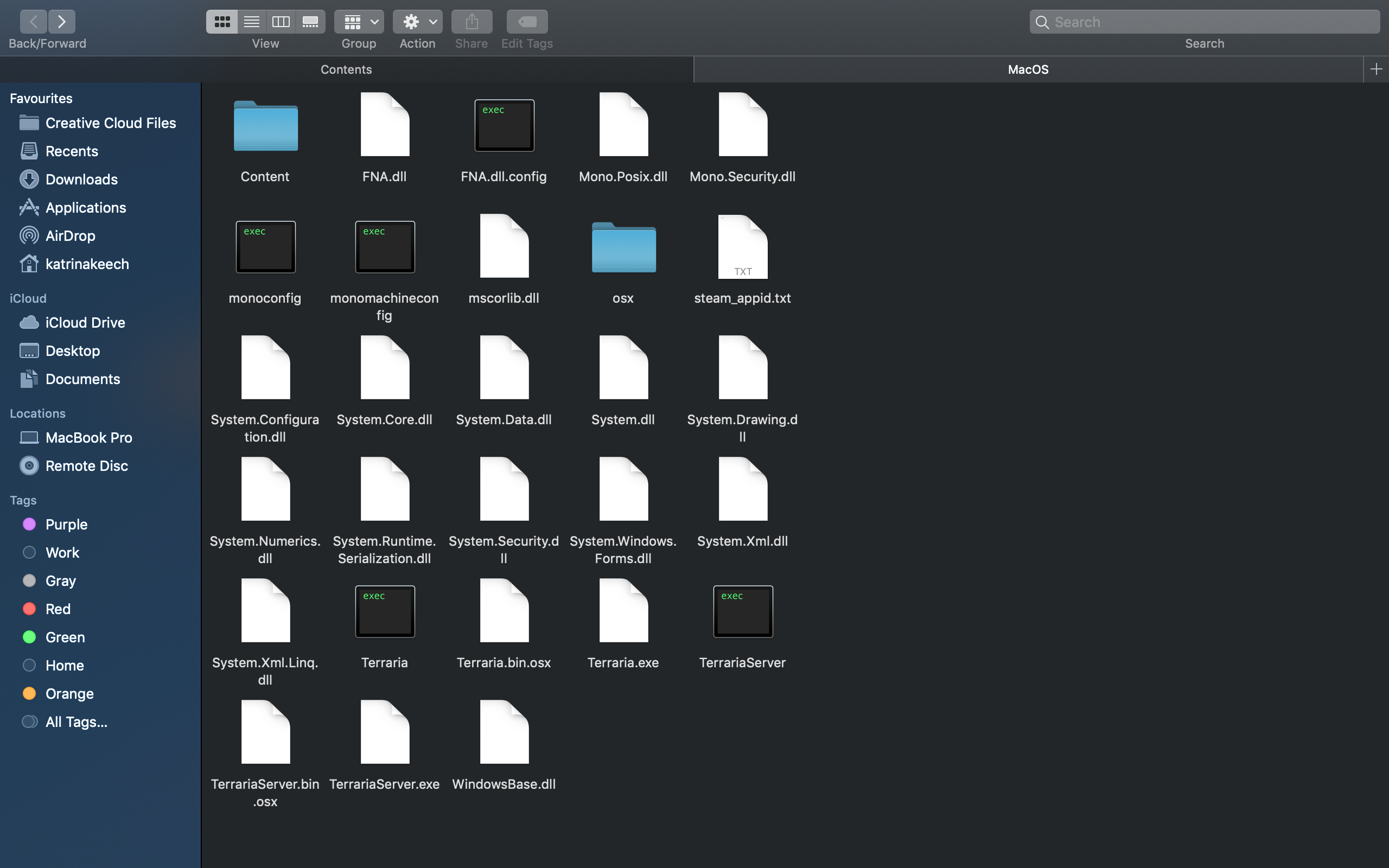1389x868 pixels.
Task: Switch to list view
Action: [x=251, y=22]
